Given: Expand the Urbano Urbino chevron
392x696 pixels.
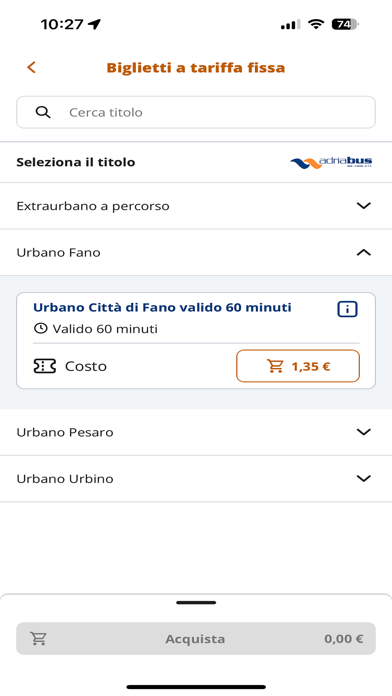Looking at the screenshot, I should [x=364, y=478].
